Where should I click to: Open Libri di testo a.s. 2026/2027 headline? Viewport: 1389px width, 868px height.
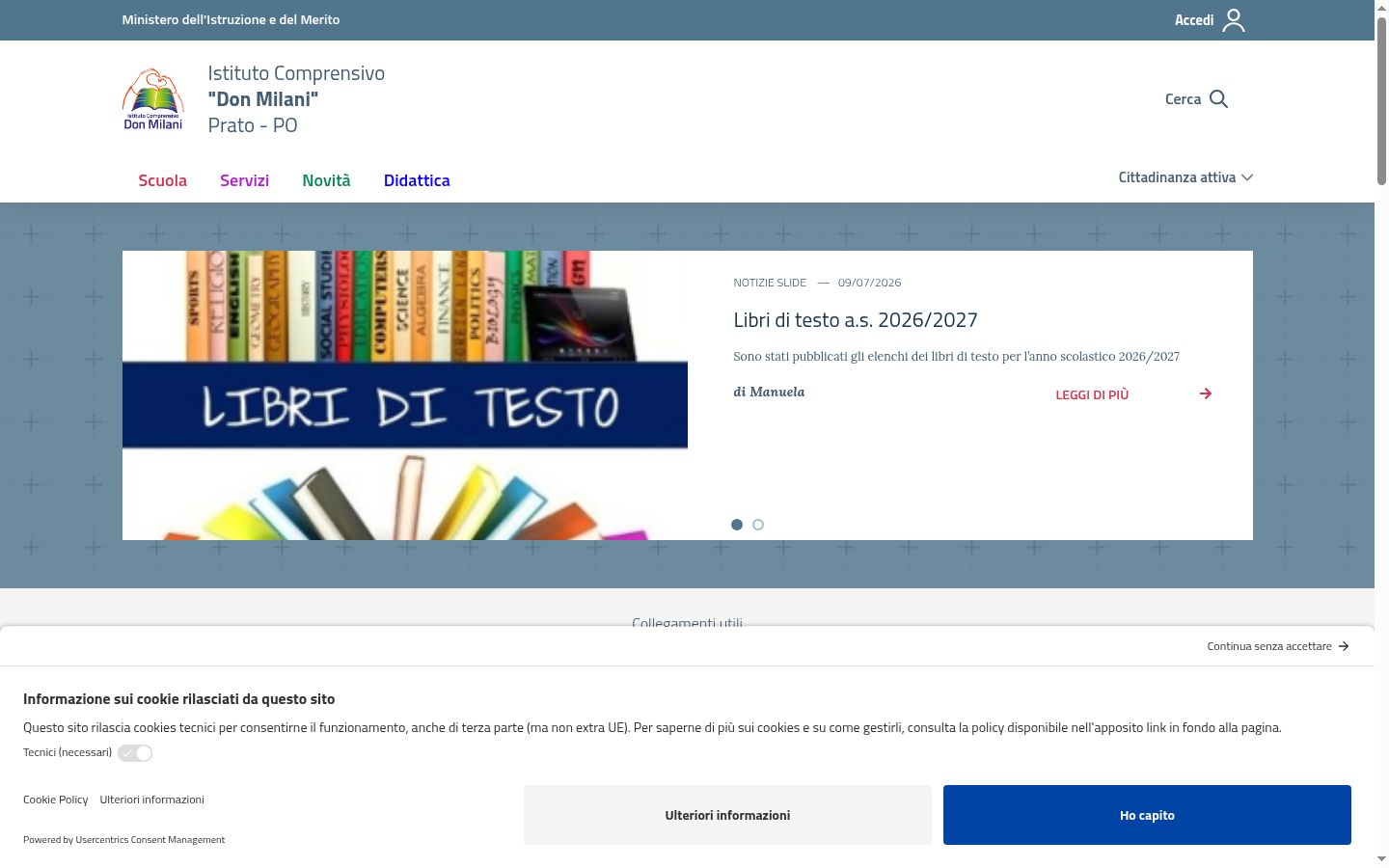pyautogui.click(x=856, y=320)
